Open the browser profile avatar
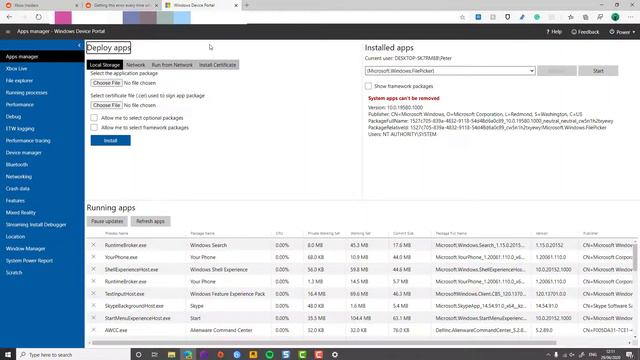The height and width of the screenshot is (360, 640). (615, 17)
